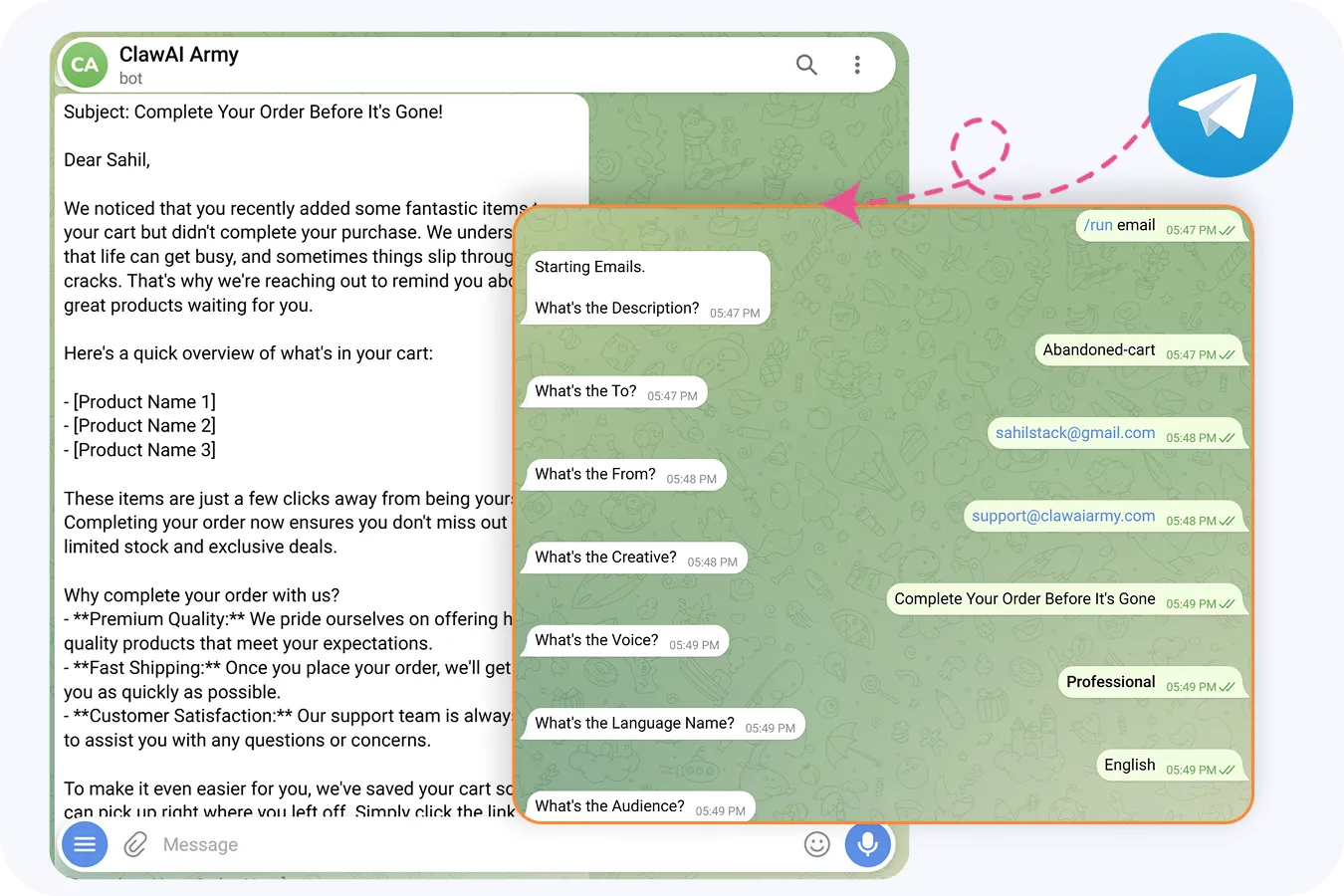Viewport: 1344px width, 896px height.
Task: Start voice recording with microphone button
Action: (868, 844)
